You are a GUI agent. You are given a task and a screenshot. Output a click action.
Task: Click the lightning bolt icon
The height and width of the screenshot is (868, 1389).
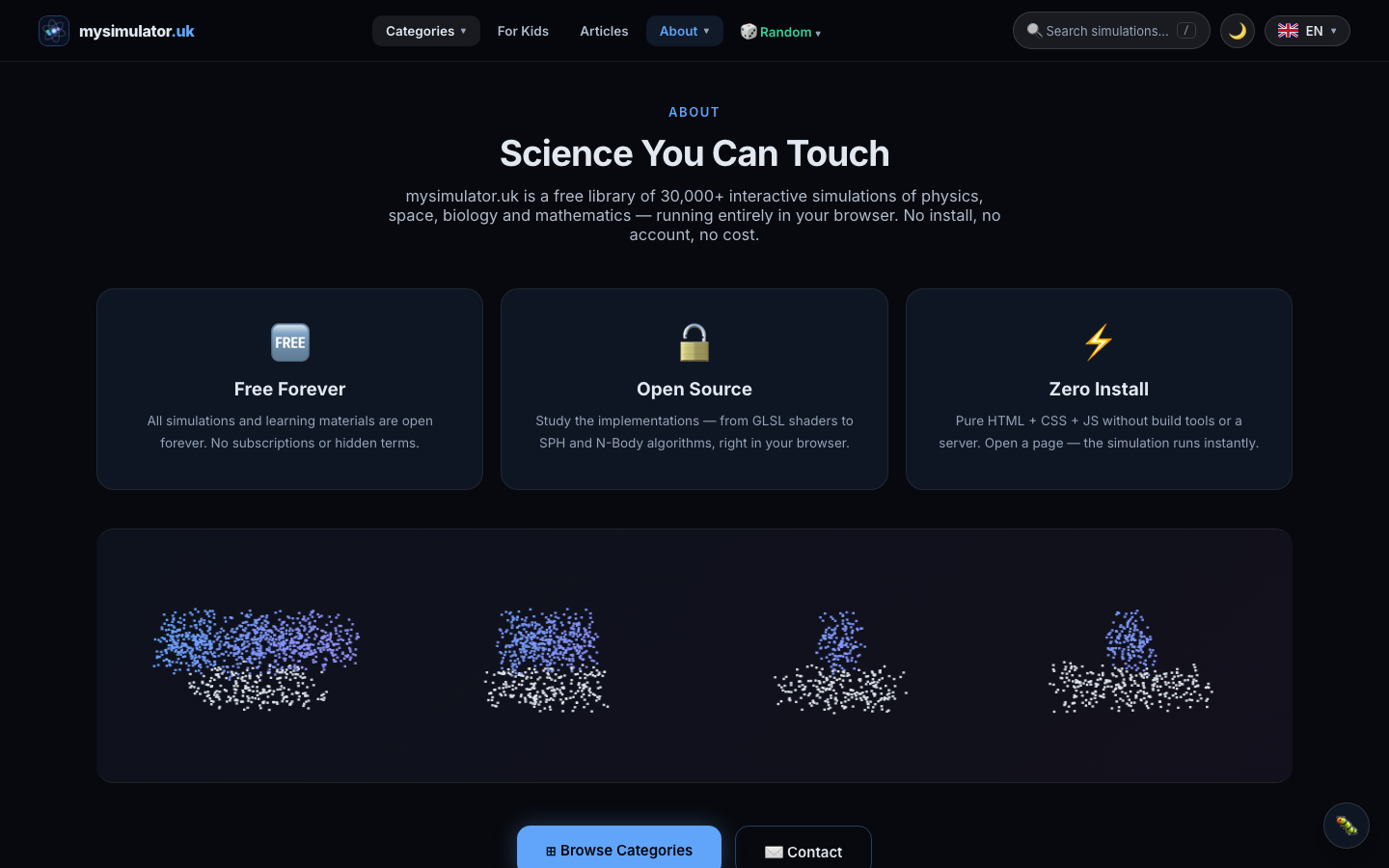point(1099,342)
